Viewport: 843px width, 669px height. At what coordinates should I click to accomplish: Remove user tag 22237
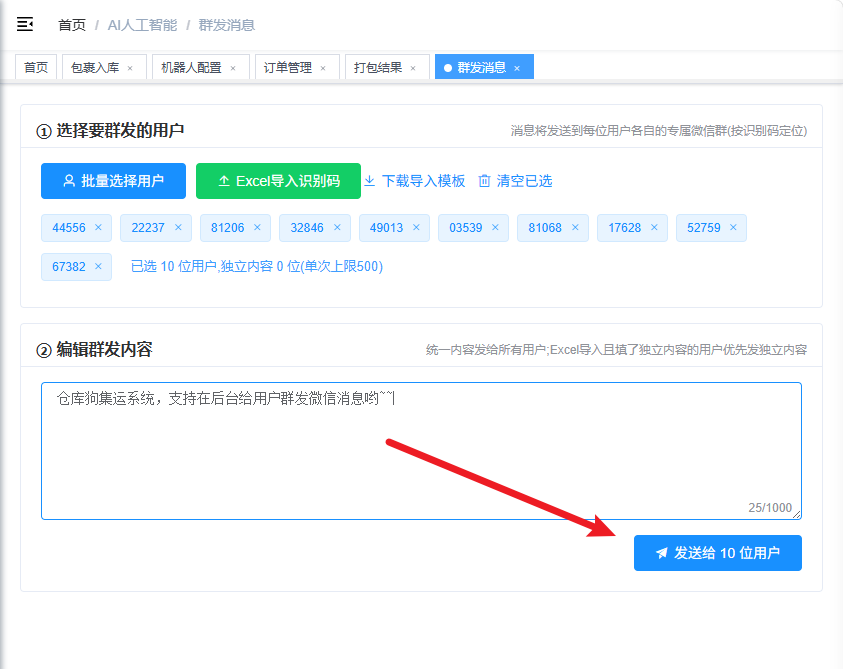178,227
